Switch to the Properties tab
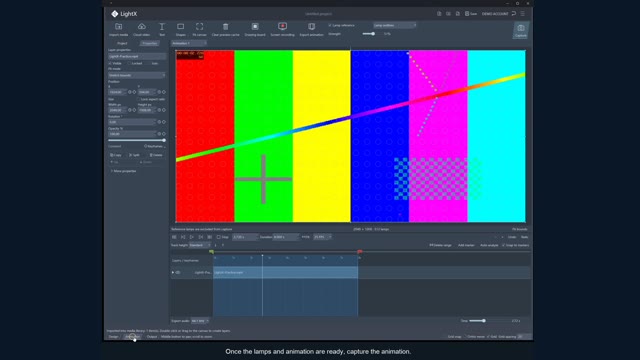This screenshot has width=640, height=360. 150,43
